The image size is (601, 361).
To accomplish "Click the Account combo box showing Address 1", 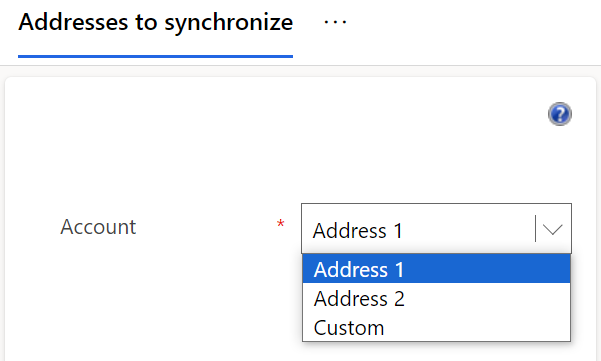I will pyautogui.click(x=436, y=228).
